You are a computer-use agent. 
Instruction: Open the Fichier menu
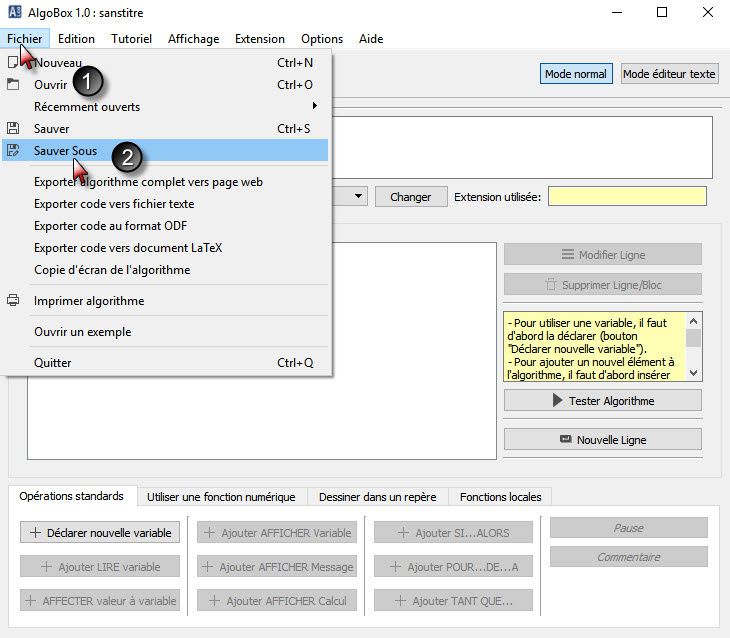pyautogui.click(x=25, y=39)
